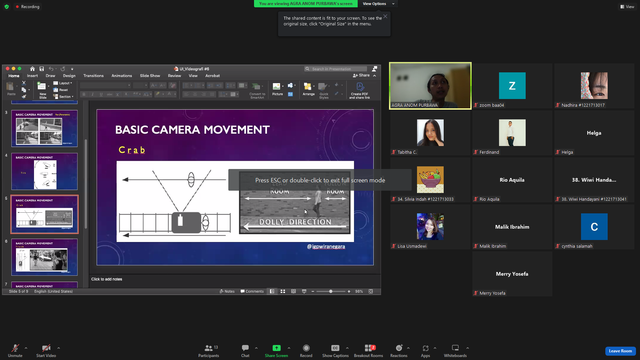Image resolution: width=640 pixels, height=360 pixels.
Task: Click the zoom slider handle in status bar
Action: (x=331, y=291)
